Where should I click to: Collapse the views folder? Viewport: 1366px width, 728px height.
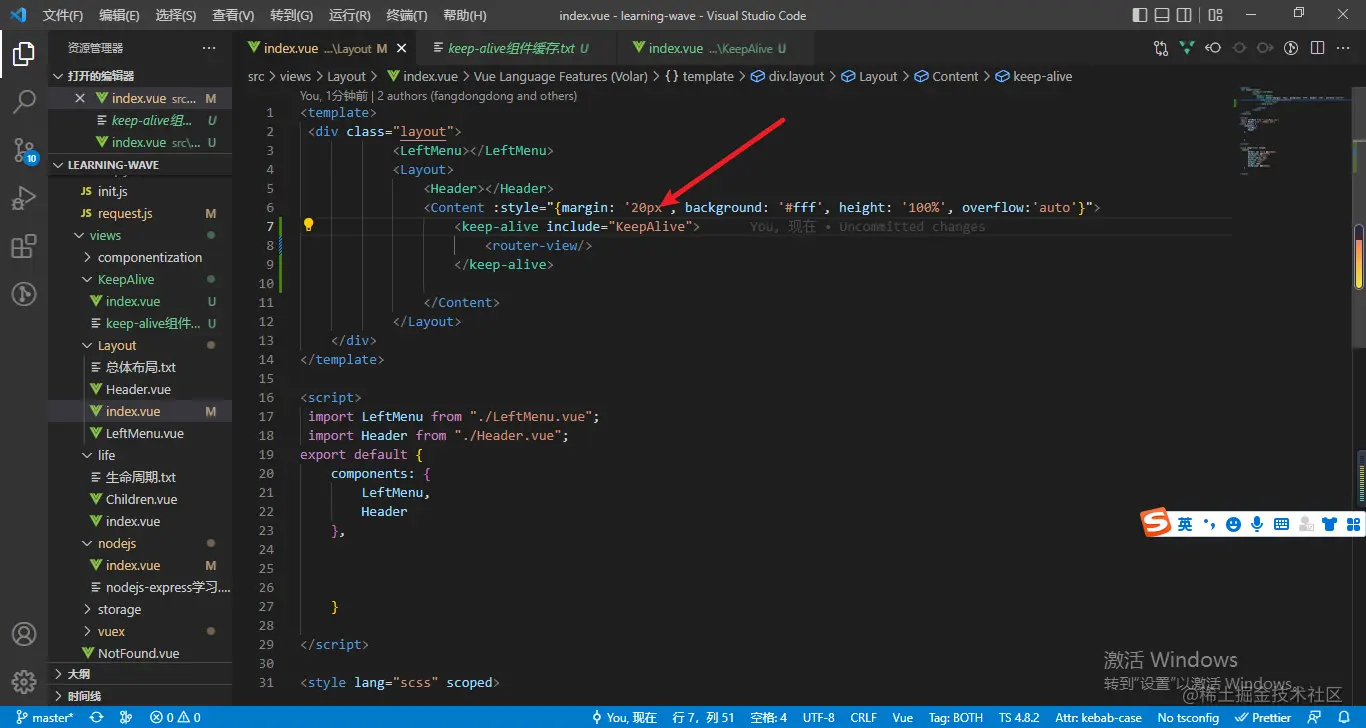140,235
